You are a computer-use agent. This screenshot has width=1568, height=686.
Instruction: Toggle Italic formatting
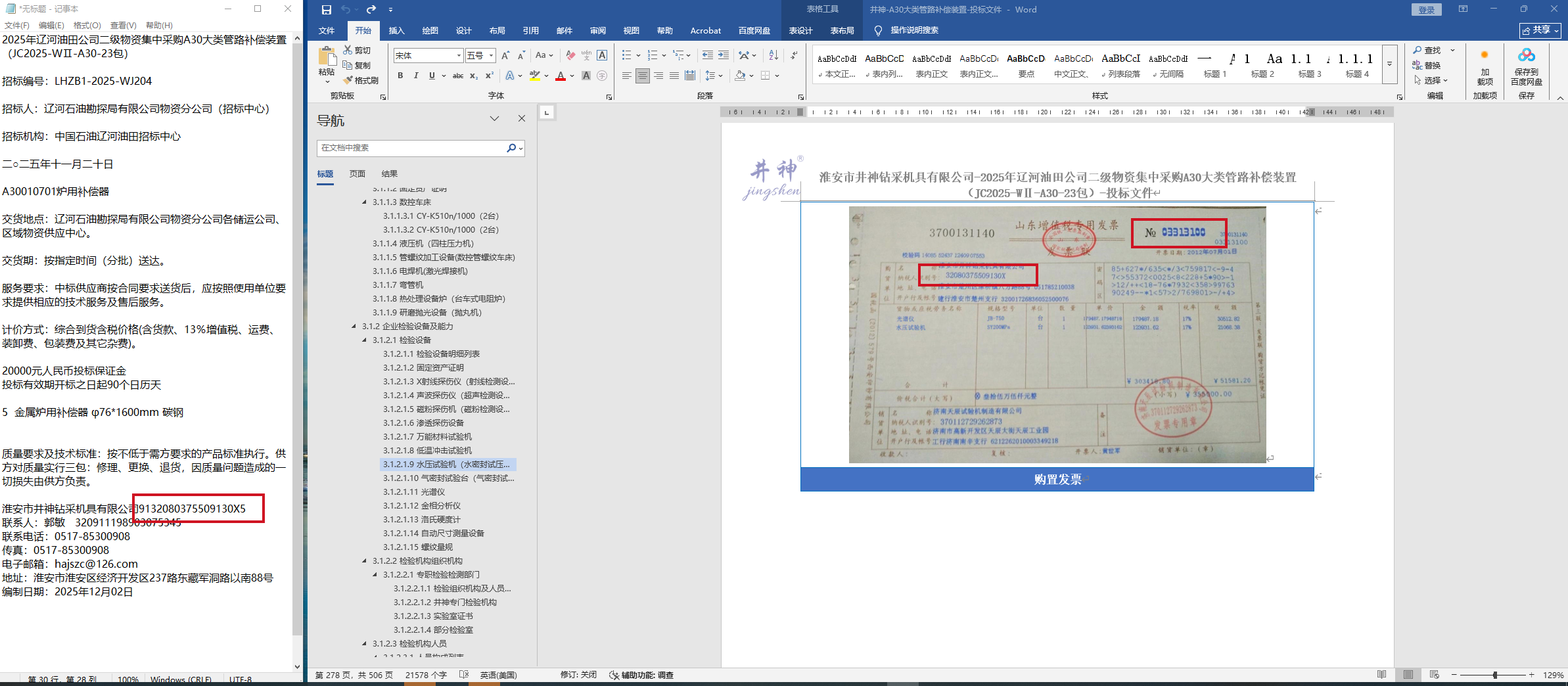(416, 76)
